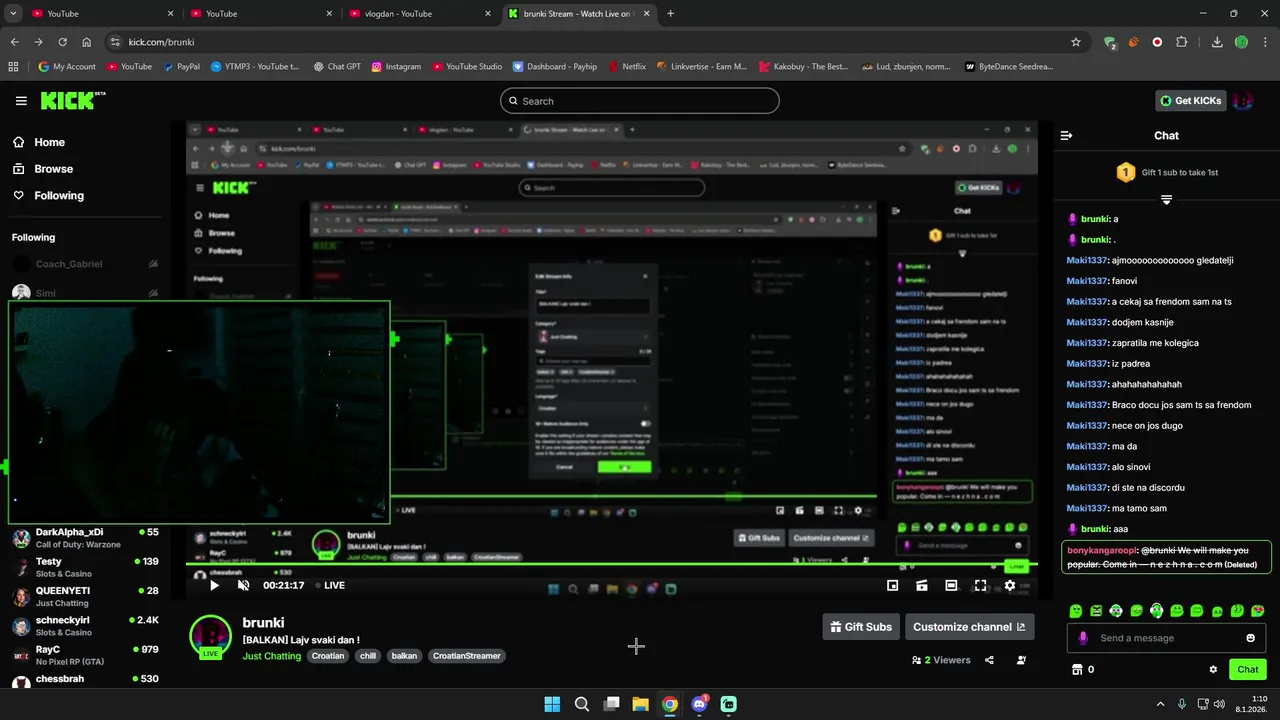Open the shop icon showing 0
Image resolution: width=1280 pixels, height=720 pixels.
(x=1083, y=669)
